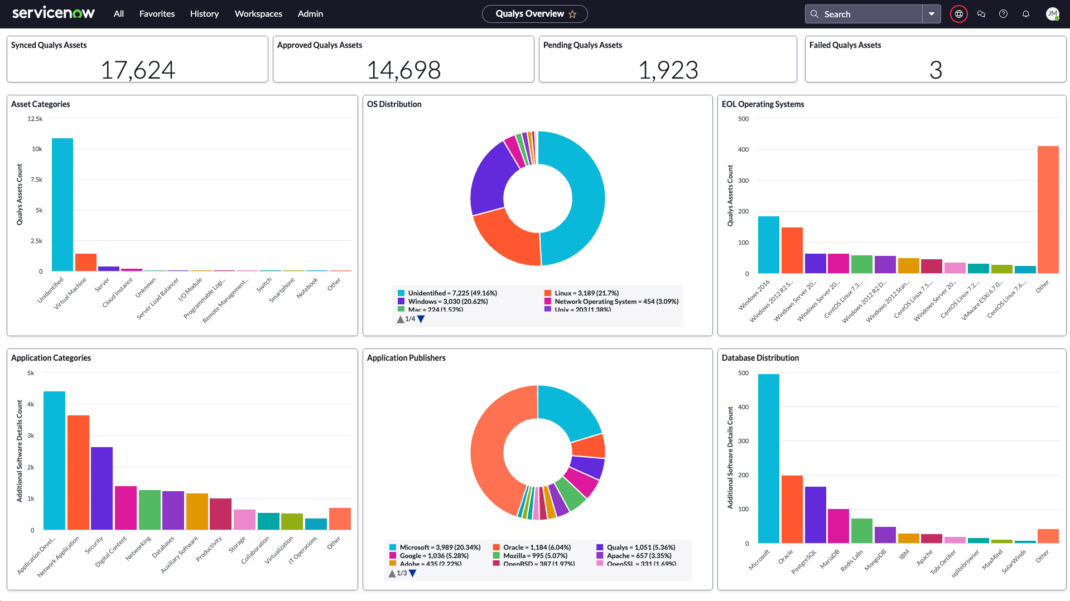
Task: Open the notifications bell
Action: coord(1027,14)
